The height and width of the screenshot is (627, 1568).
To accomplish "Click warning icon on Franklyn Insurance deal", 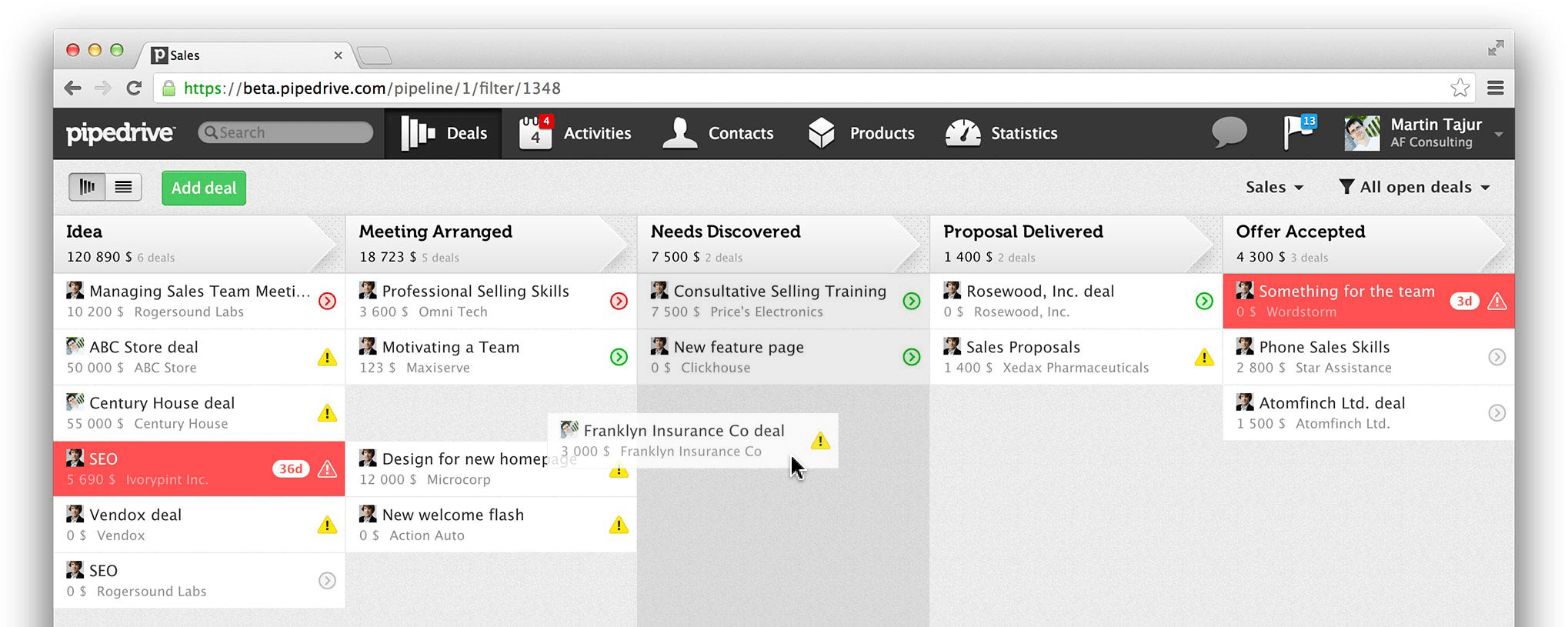I will (820, 441).
